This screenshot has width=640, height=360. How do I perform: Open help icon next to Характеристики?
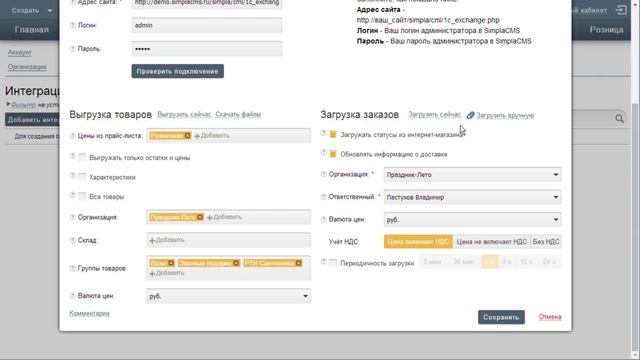pos(73,176)
